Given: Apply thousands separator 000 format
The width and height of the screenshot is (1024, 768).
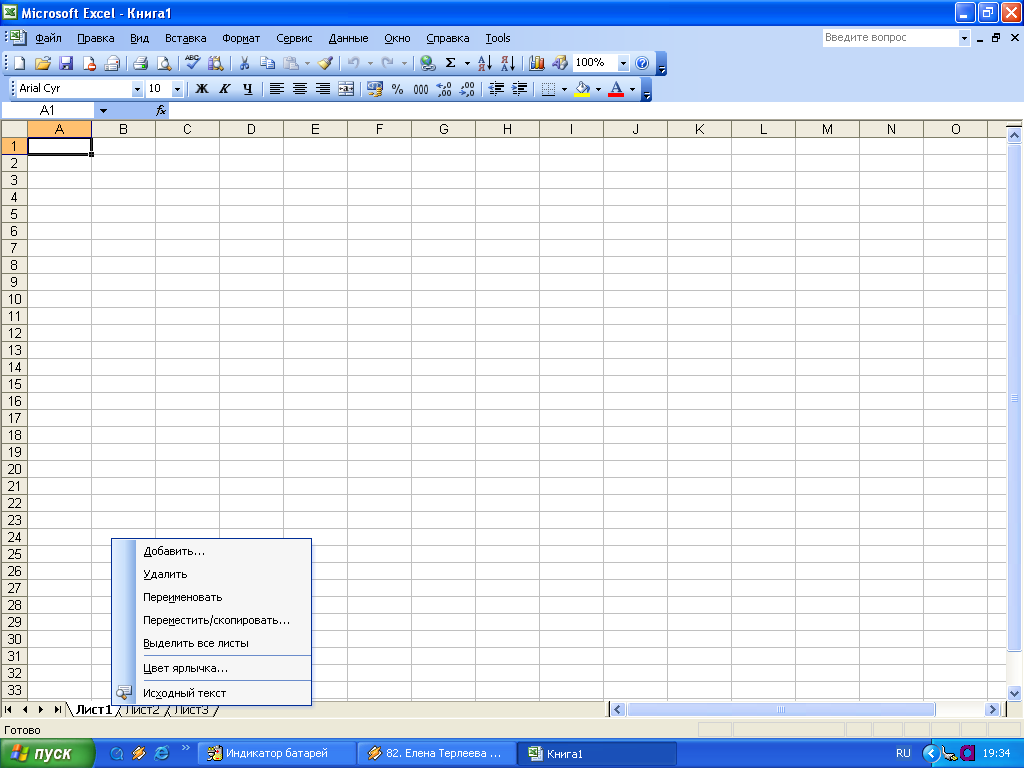Looking at the screenshot, I should click(x=421, y=89).
